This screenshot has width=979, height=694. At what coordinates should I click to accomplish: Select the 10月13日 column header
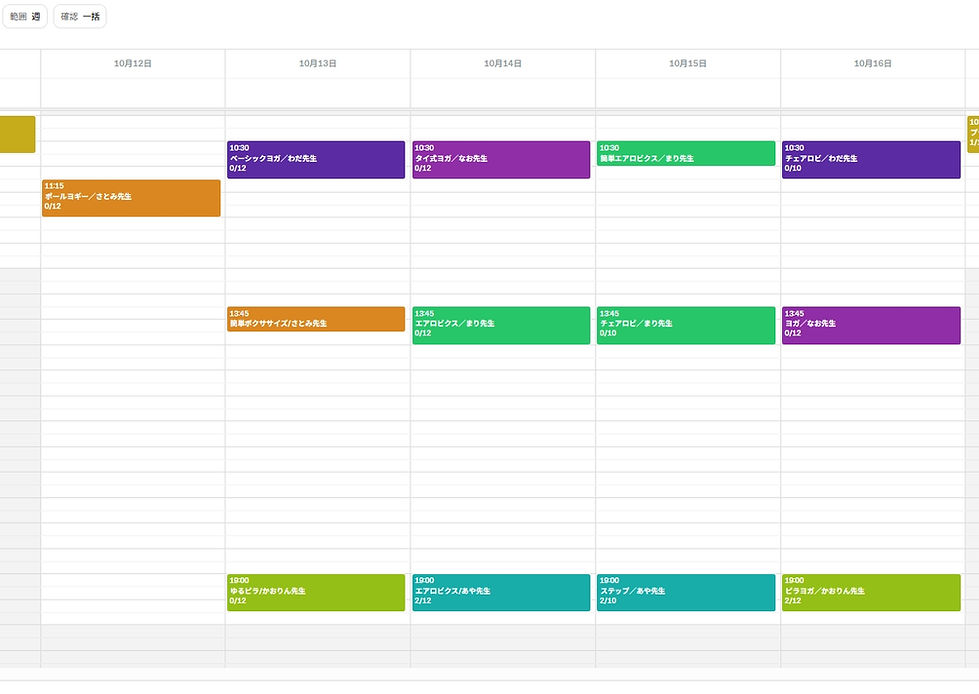[x=318, y=64]
